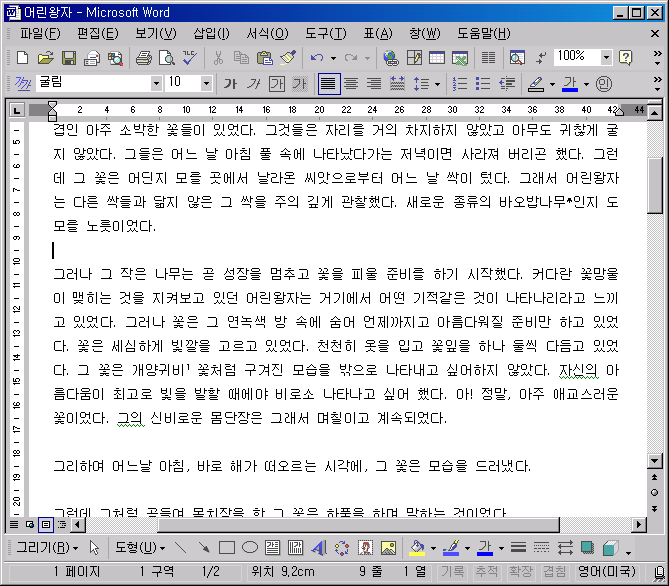669x586 pixels.
Task: Insert a hyperlink with the globe icon
Action: [x=390, y=58]
